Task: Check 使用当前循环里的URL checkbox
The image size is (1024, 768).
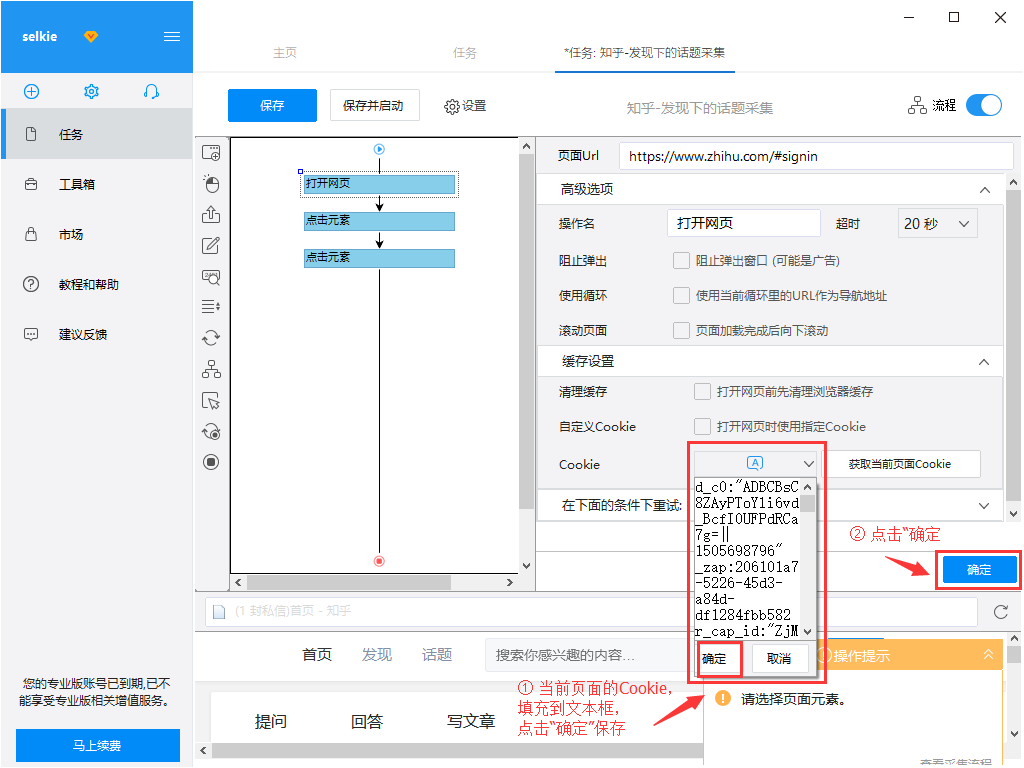Action: click(681, 295)
